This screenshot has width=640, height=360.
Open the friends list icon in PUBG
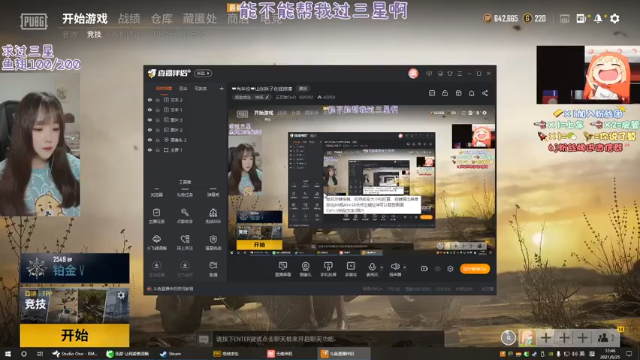(605, 338)
